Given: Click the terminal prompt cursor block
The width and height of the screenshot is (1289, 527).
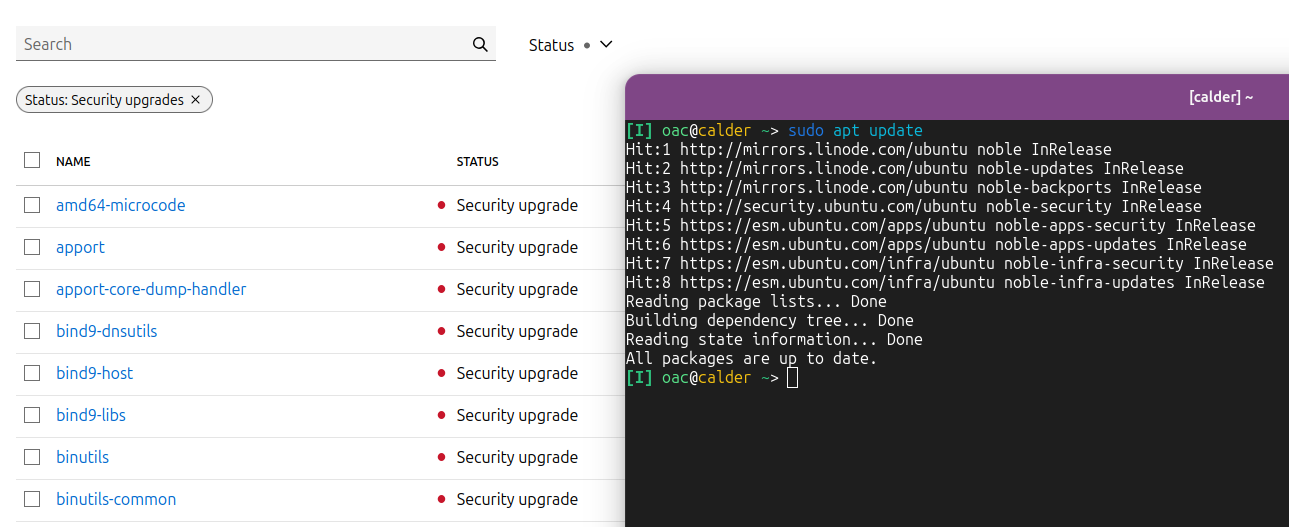Looking at the screenshot, I should coord(792,378).
